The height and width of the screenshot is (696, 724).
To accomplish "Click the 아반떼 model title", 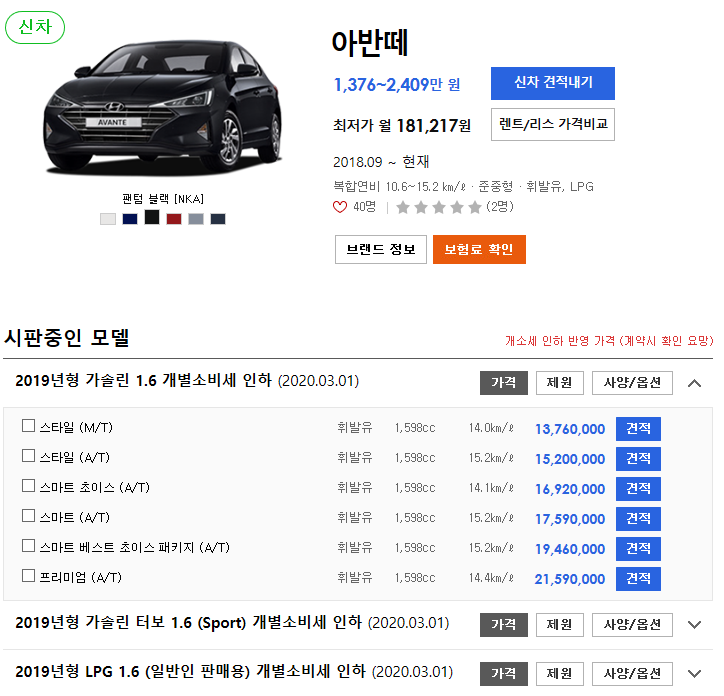I will pyautogui.click(x=370, y=43).
